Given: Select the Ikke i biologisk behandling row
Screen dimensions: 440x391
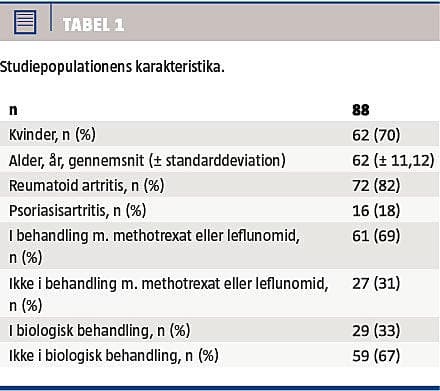Looking at the screenshot, I should point(220,355).
